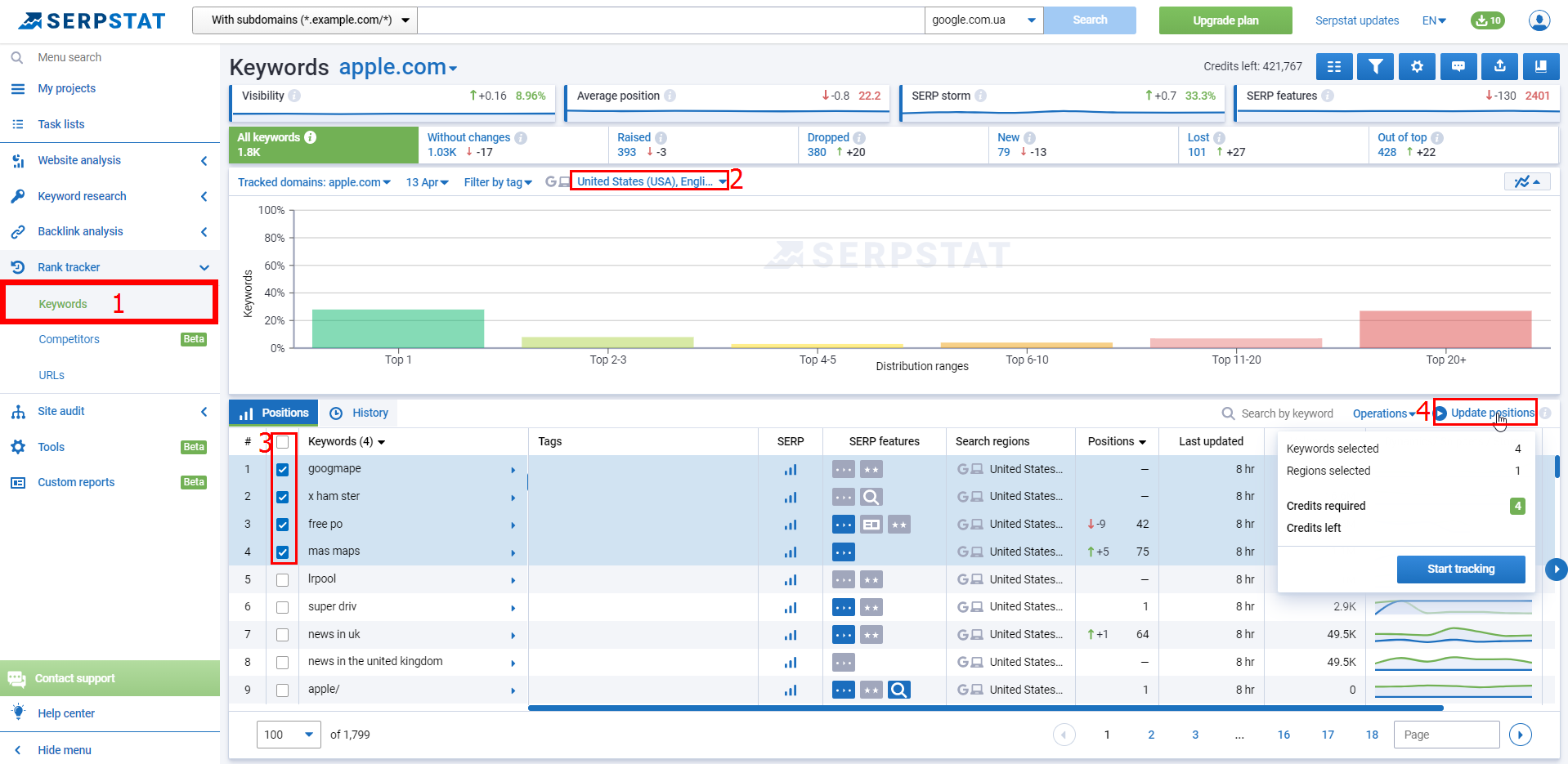Open the Competitors section under Rank tracker
Viewport: 1568px width, 764px height.
69,339
